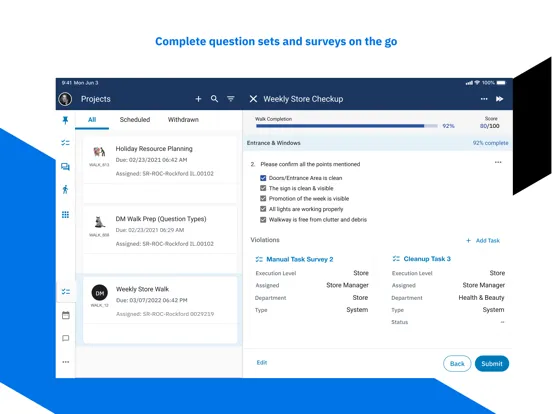Image resolution: width=552 pixels, height=414 pixels.
Task: Click the Add Task link
Action: point(483,240)
